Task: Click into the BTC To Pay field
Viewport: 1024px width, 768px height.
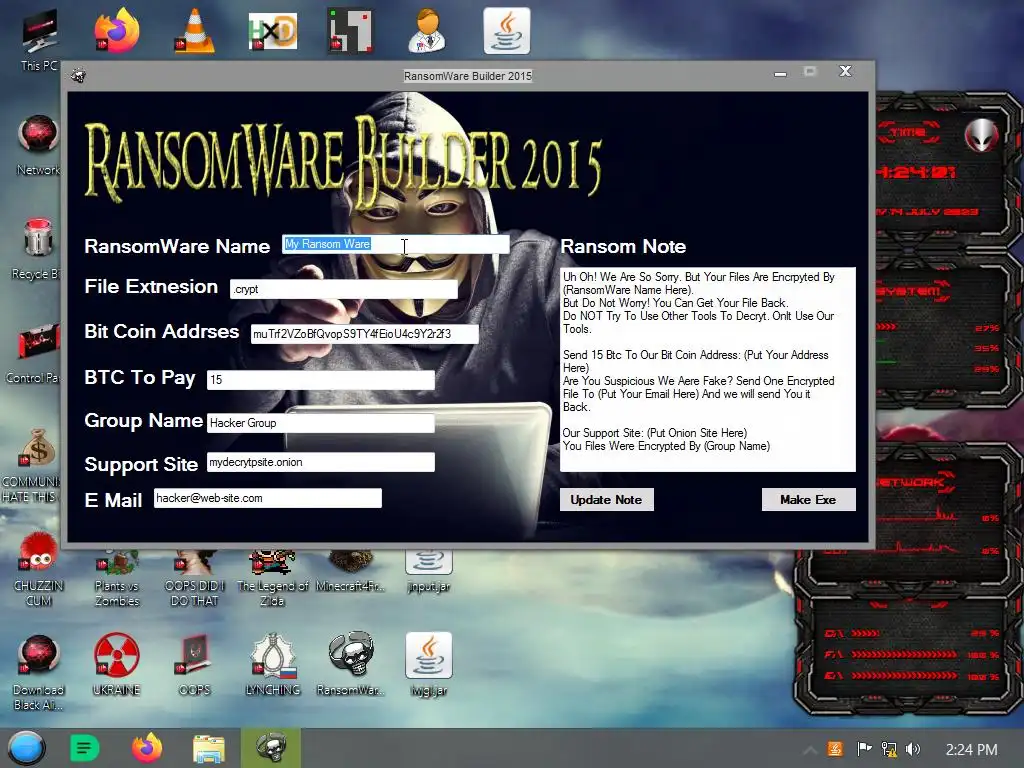Action: click(x=321, y=379)
